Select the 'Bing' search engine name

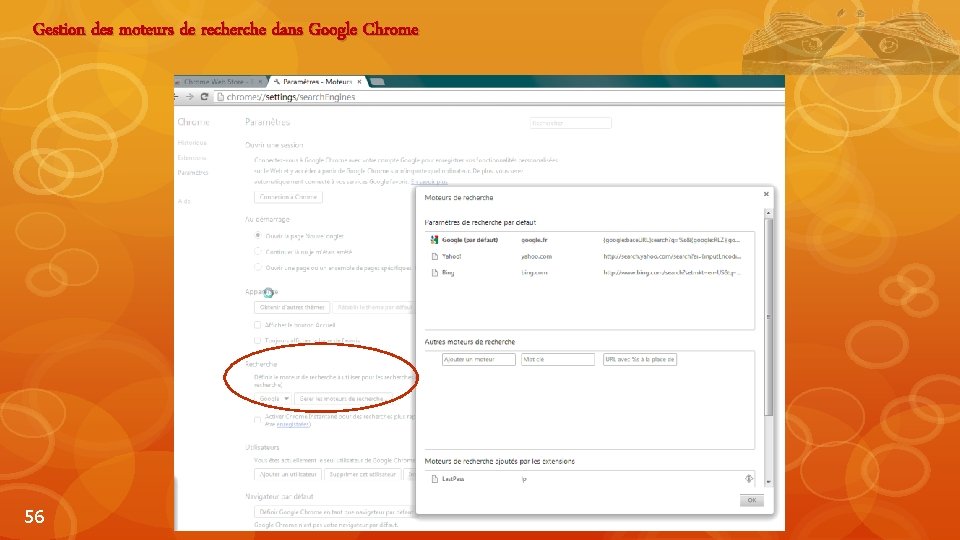coord(448,273)
